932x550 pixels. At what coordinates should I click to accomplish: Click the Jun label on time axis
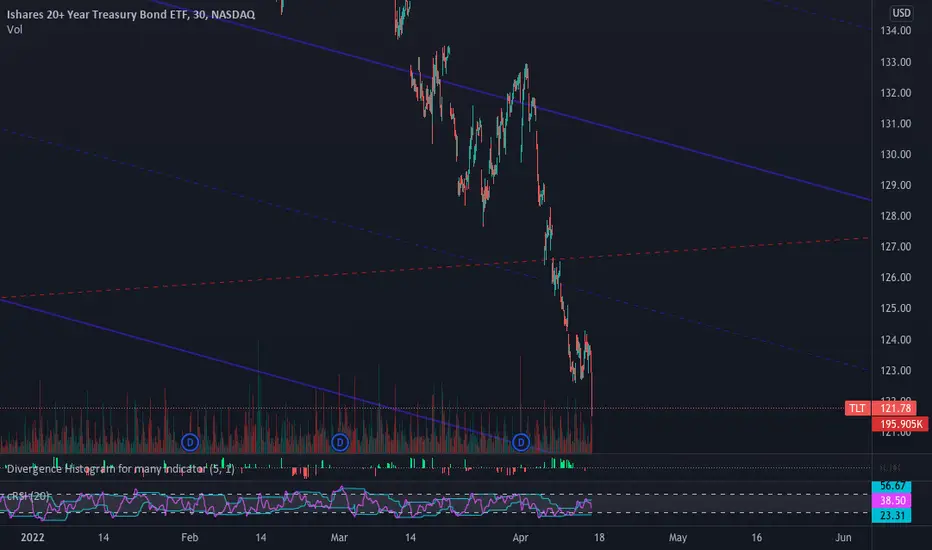843,538
